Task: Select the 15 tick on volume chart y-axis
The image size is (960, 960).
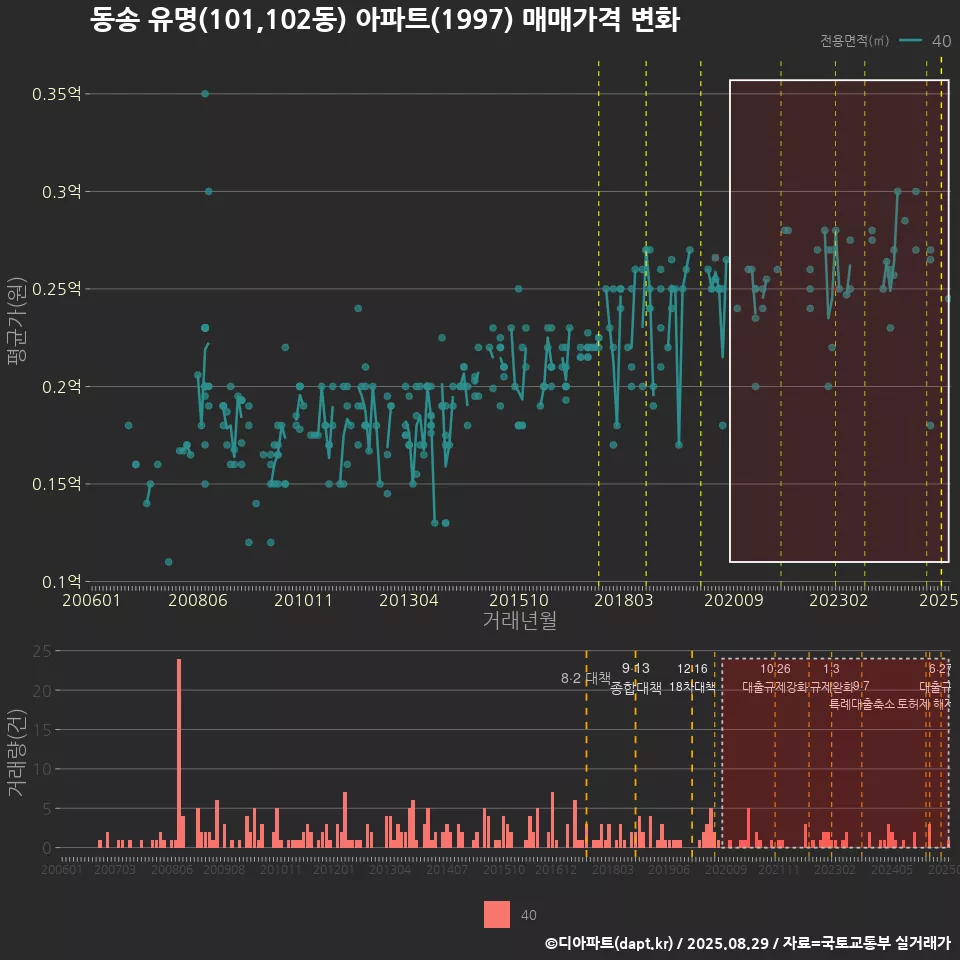Action: 42,730
